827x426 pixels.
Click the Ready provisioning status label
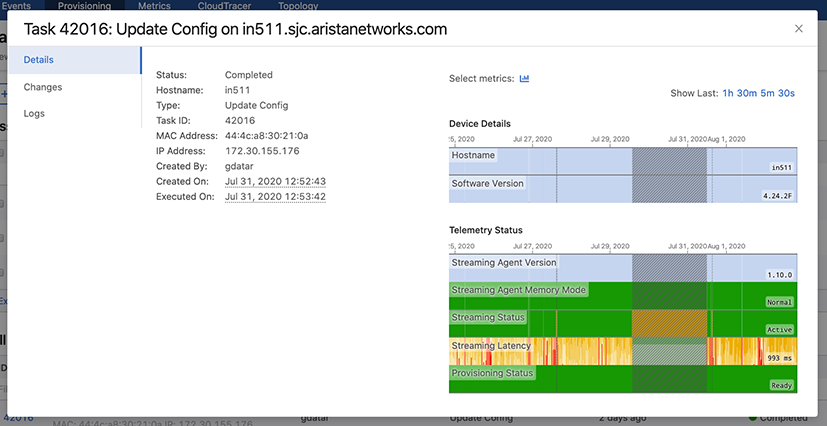782,385
